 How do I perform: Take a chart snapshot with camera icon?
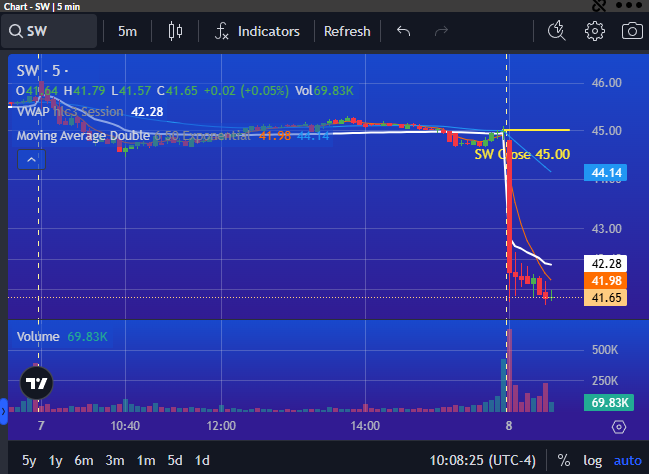[x=632, y=31]
